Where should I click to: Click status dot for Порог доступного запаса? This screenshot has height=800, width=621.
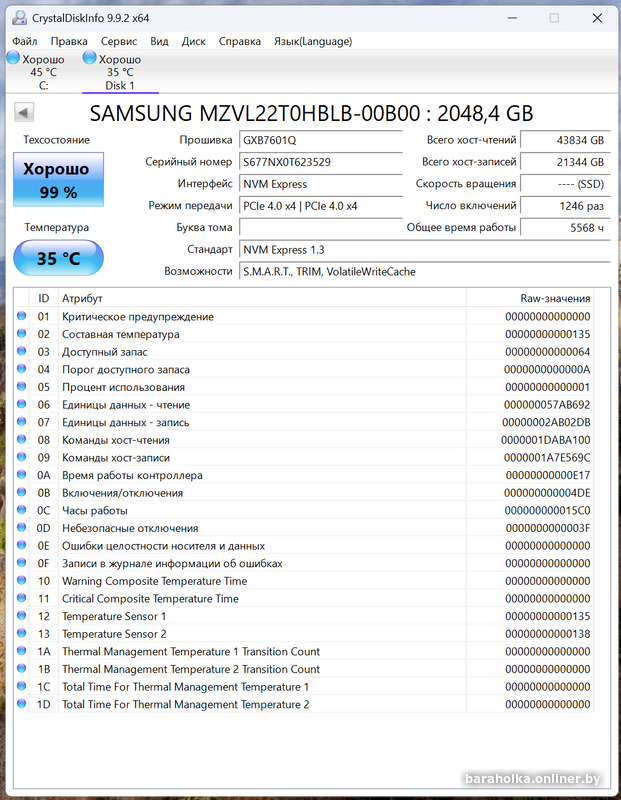point(21,368)
